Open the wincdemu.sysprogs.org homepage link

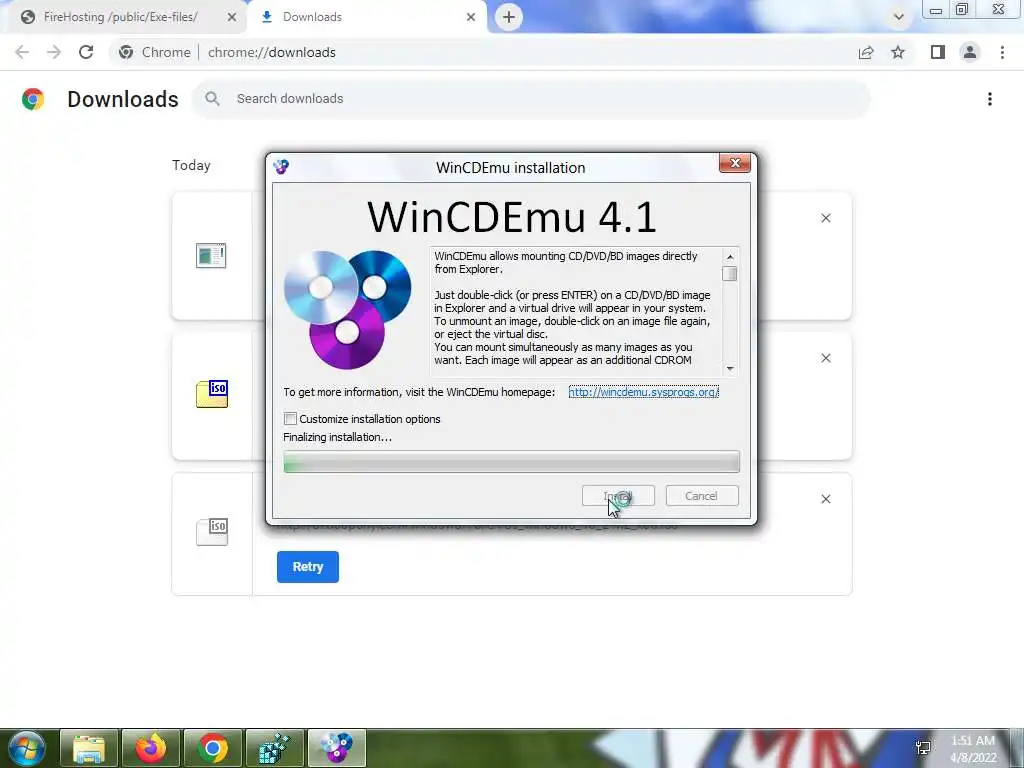[643, 392]
